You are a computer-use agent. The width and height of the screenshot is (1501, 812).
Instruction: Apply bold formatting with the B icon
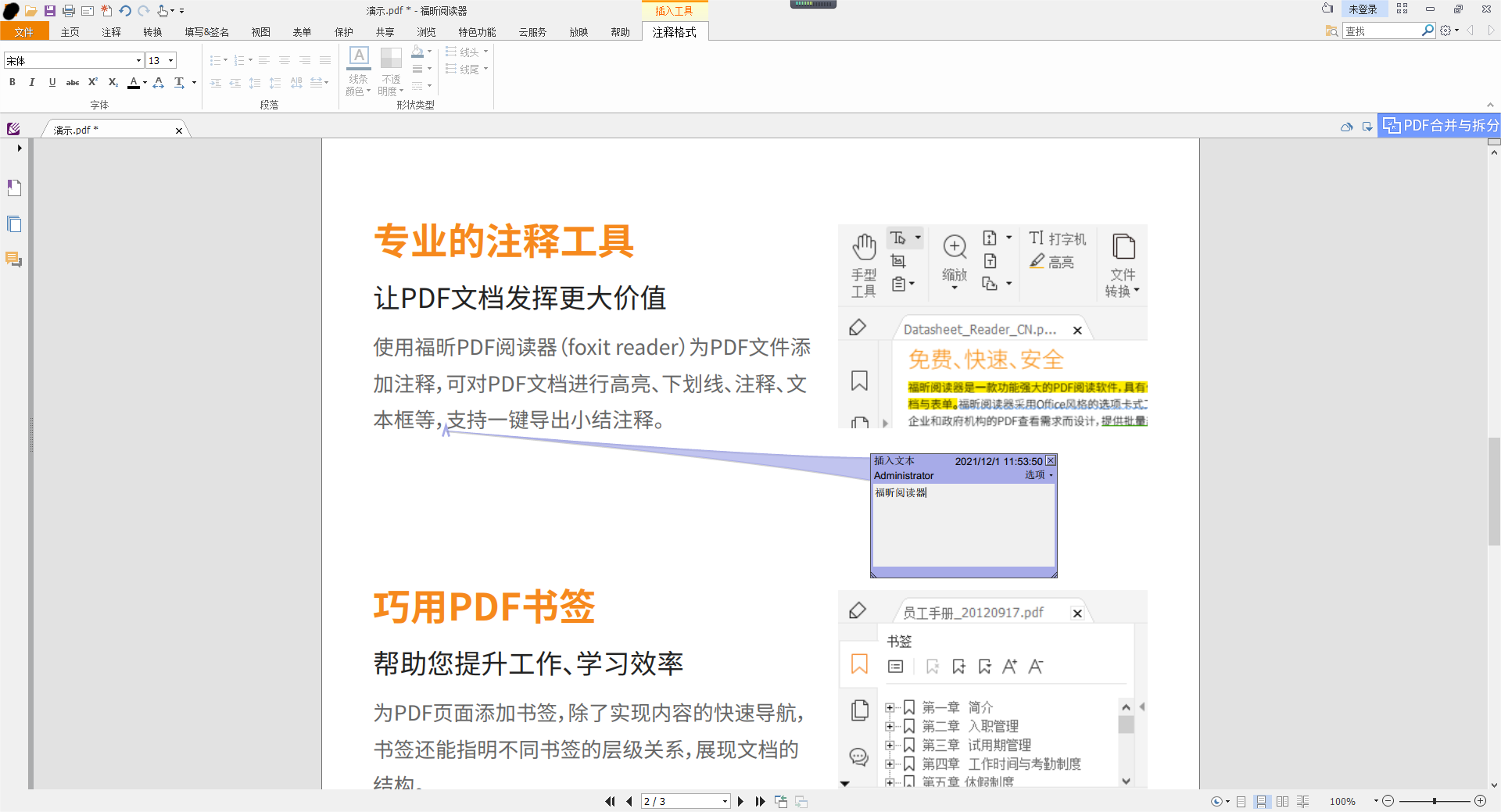[x=12, y=82]
